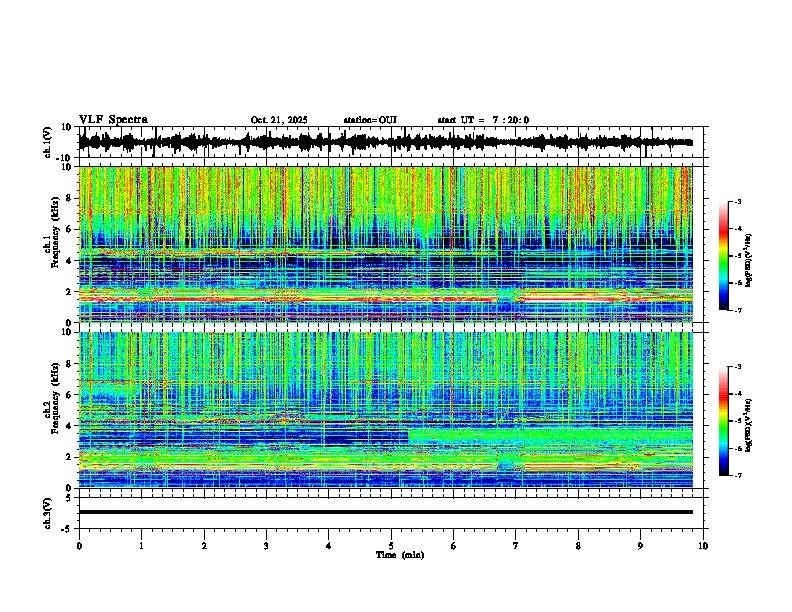Click the "1" tick on time axis
This screenshot has height=612, width=792.
click(141, 546)
